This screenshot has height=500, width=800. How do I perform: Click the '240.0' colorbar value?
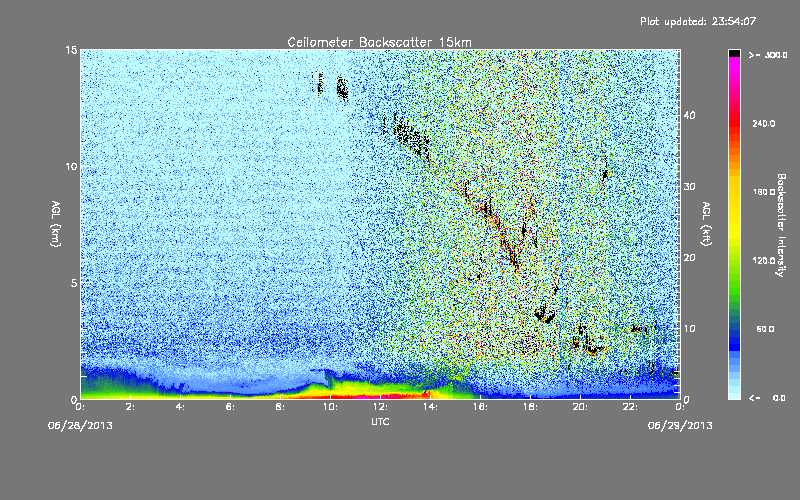[x=764, y=123]
